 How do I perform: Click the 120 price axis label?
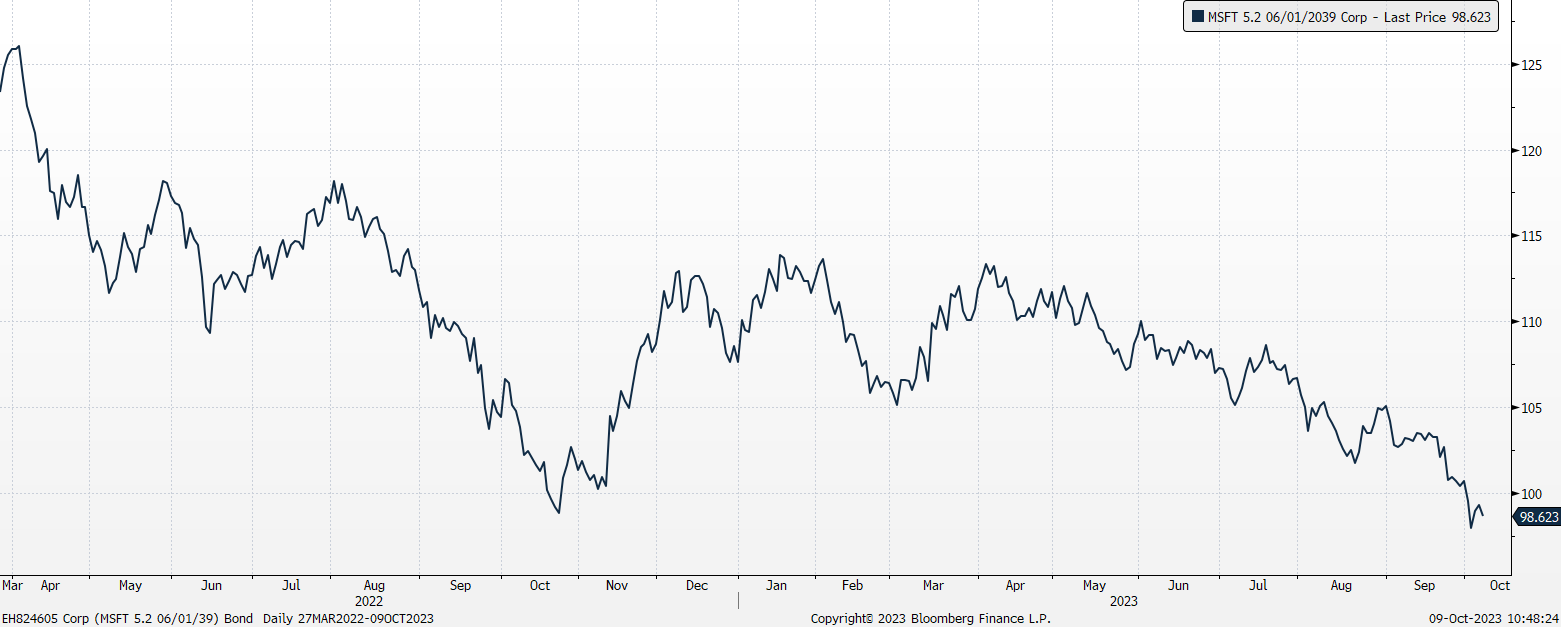pos(1531,151)
